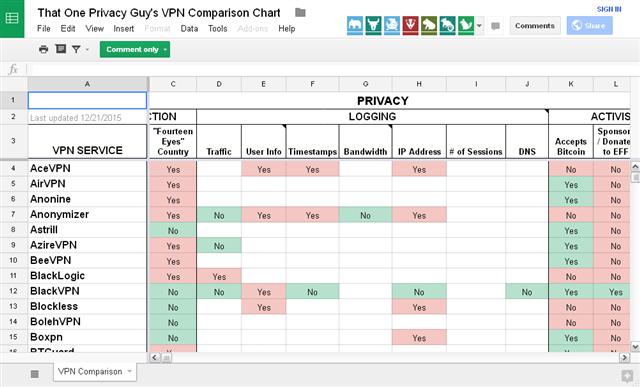
Task: Open the chat bubble icon near Comments
Action: [x=495, y=26]
